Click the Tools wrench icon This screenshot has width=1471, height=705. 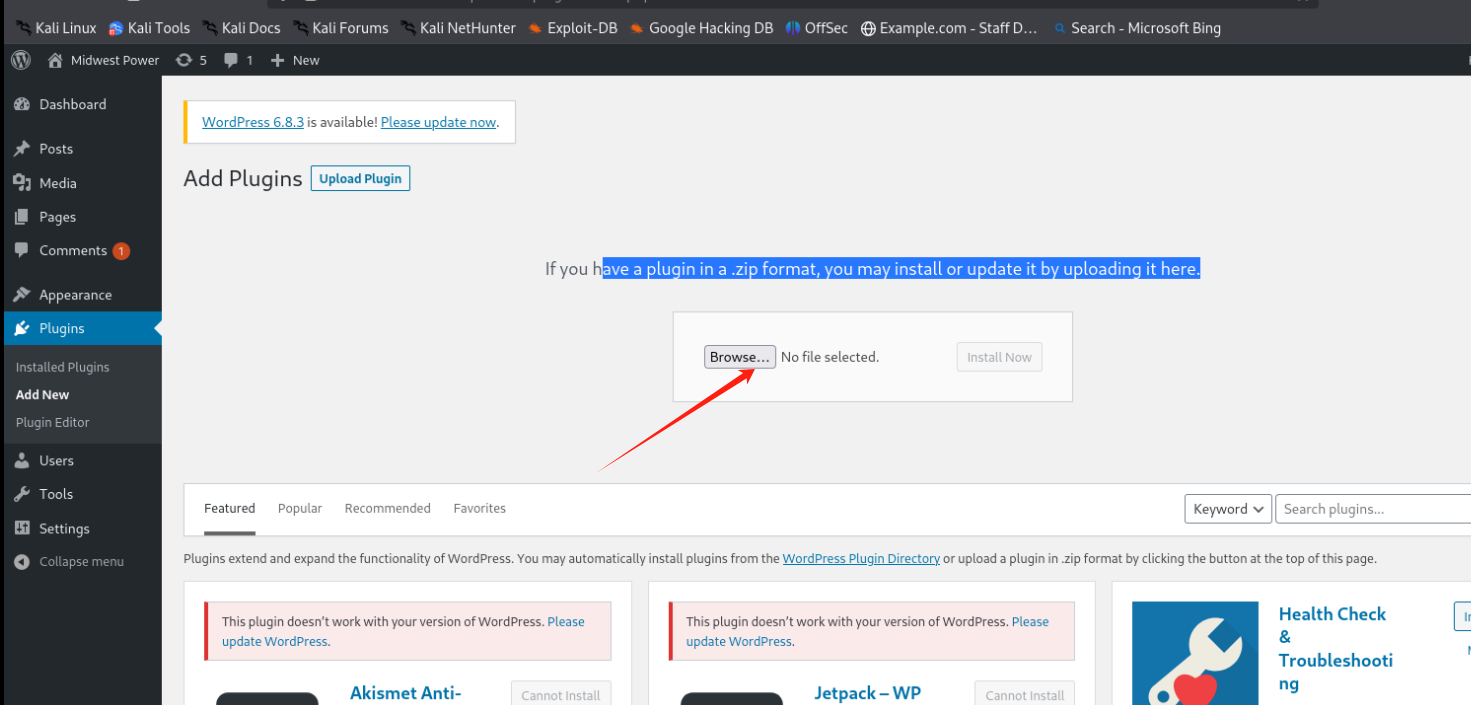point(22,494)
